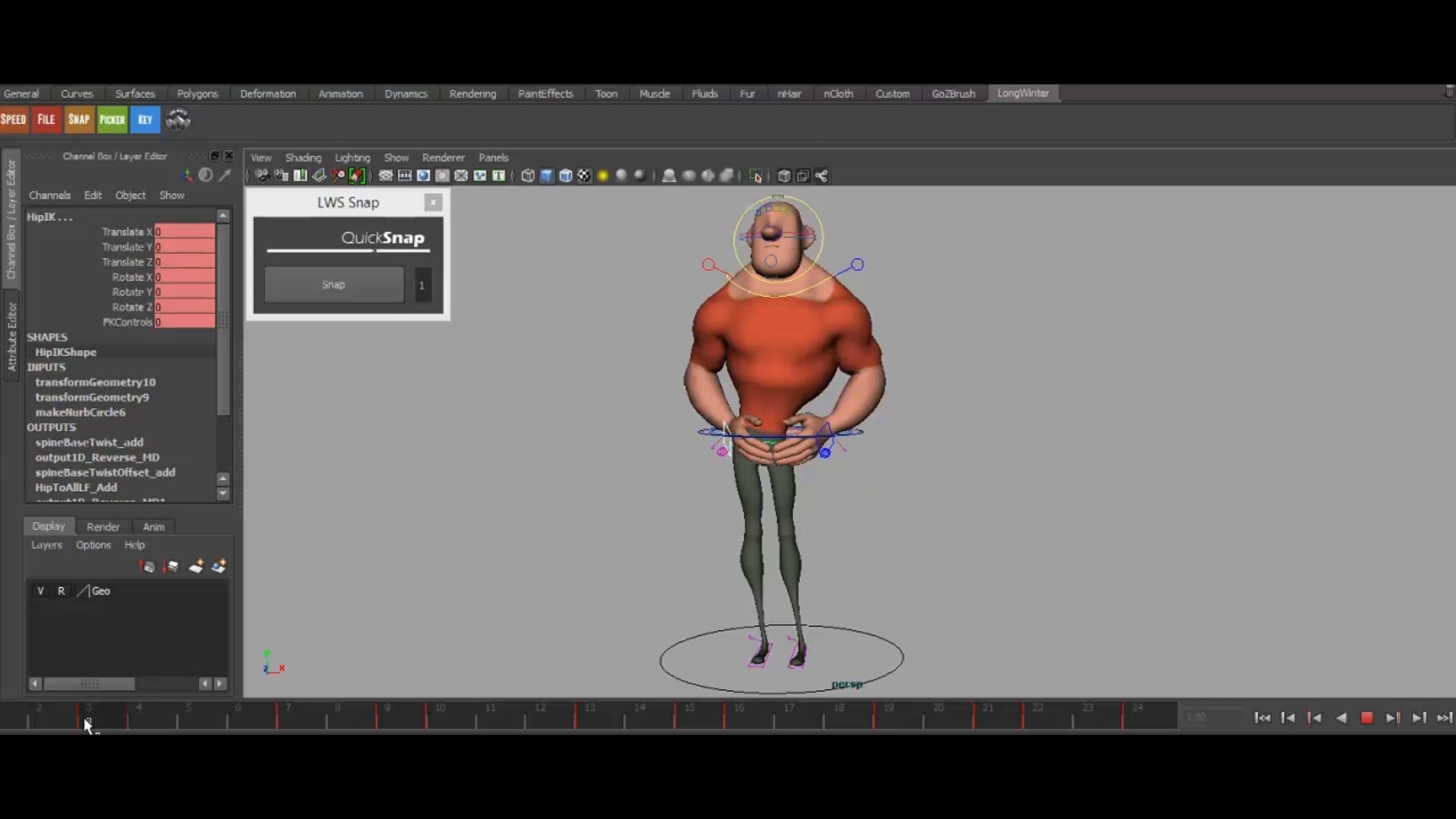Screen dimensions: 1456x819
Task: Enable wireframe display cube icon
Action: click(528, 176)
